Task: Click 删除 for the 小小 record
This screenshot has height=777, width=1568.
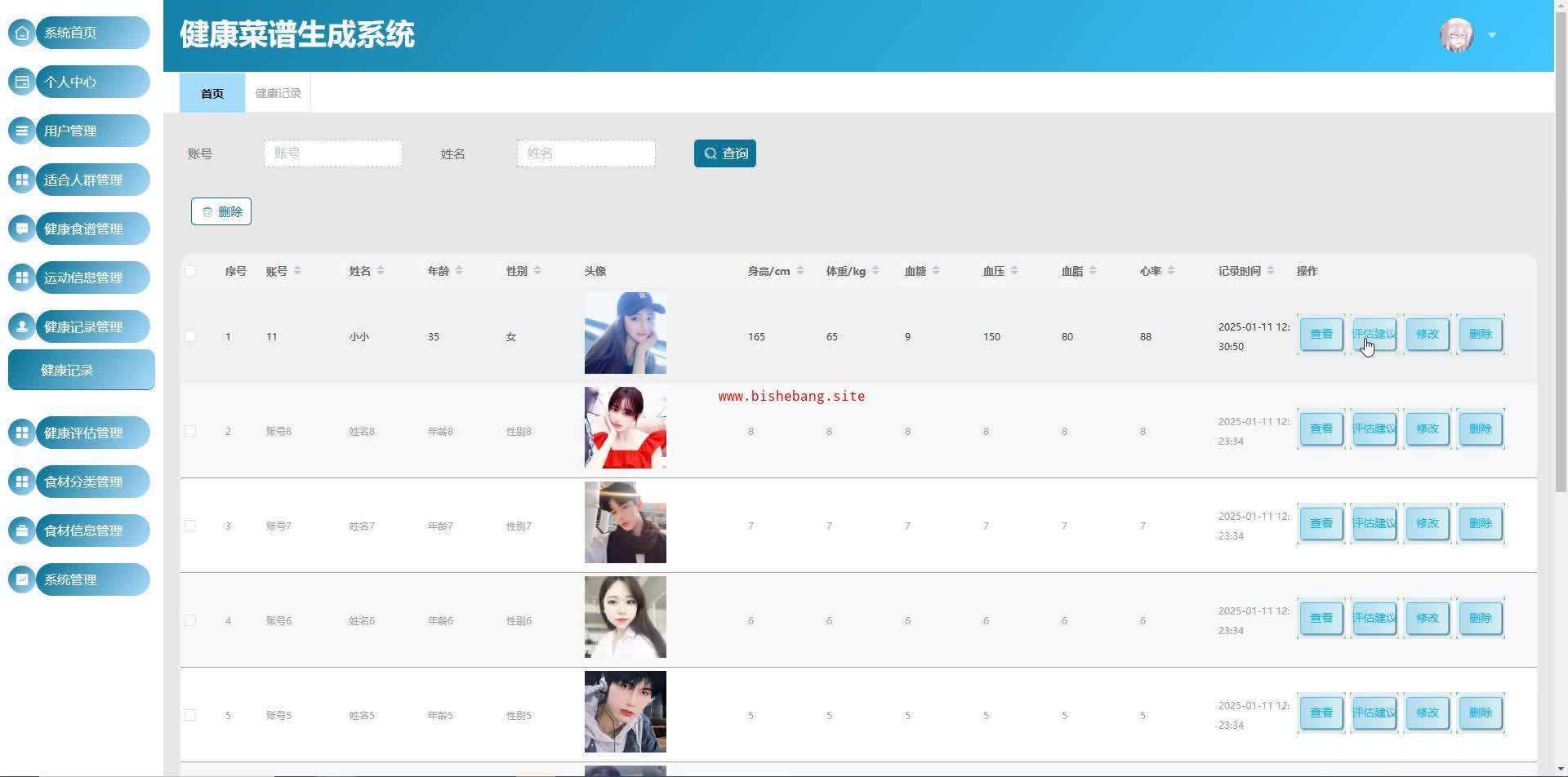Action: coord(1481,334)
